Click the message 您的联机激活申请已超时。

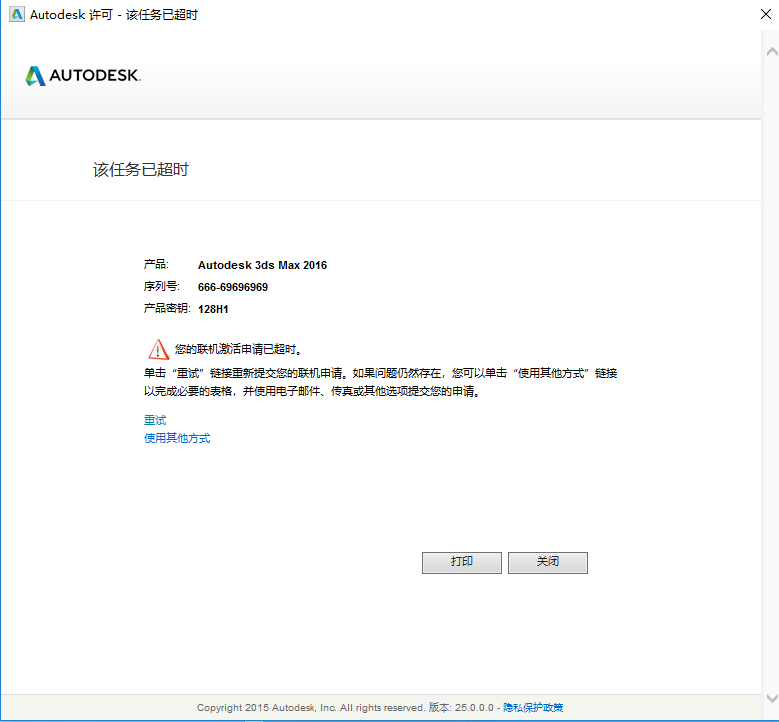point(238,349)
